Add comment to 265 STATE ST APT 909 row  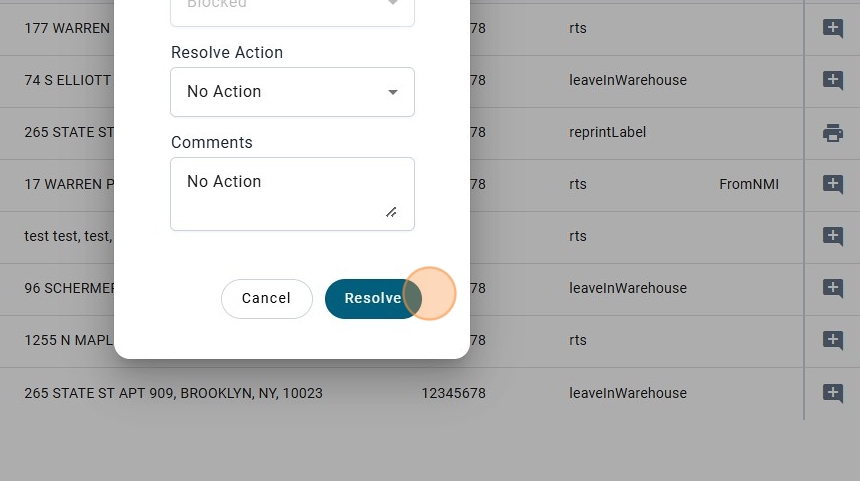click(x=833, y=393)
